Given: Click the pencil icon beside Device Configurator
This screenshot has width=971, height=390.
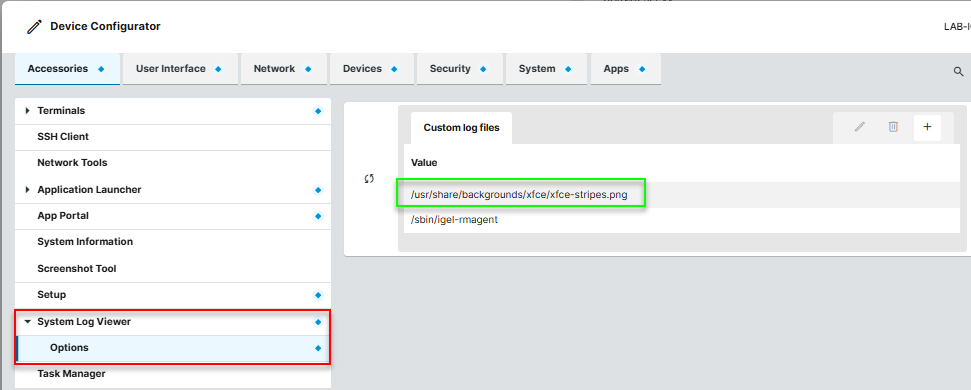Looking at the screenshot, I should (x=35, y=27).
